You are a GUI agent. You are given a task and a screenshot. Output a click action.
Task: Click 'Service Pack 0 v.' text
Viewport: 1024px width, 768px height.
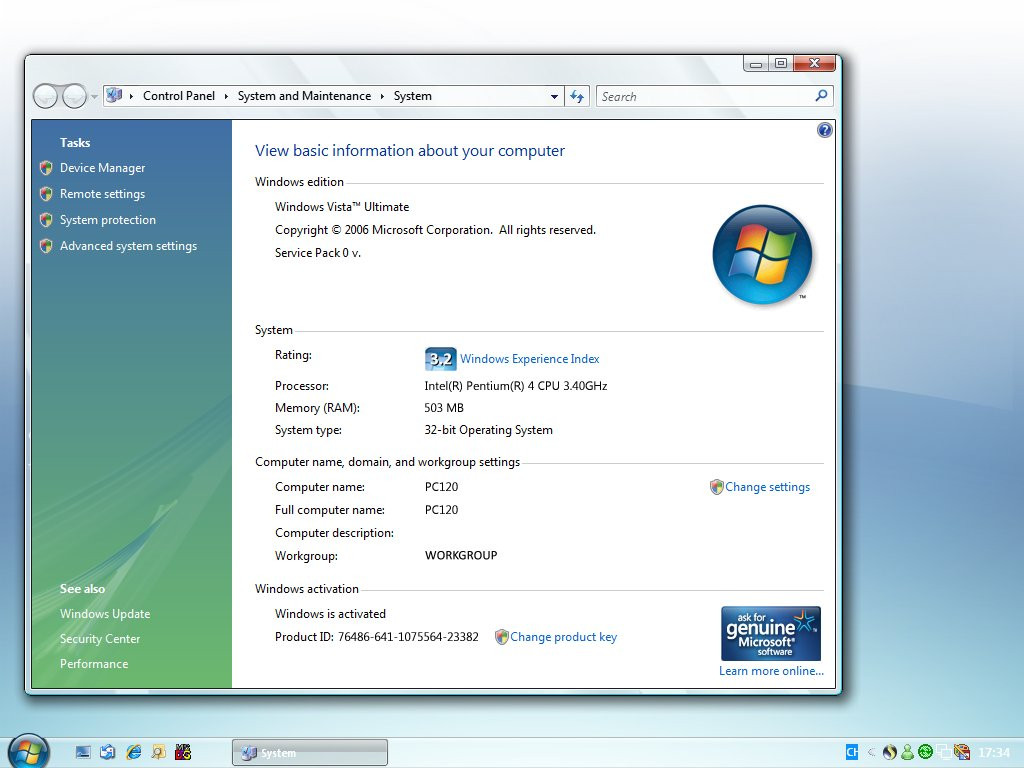(318, 253)
